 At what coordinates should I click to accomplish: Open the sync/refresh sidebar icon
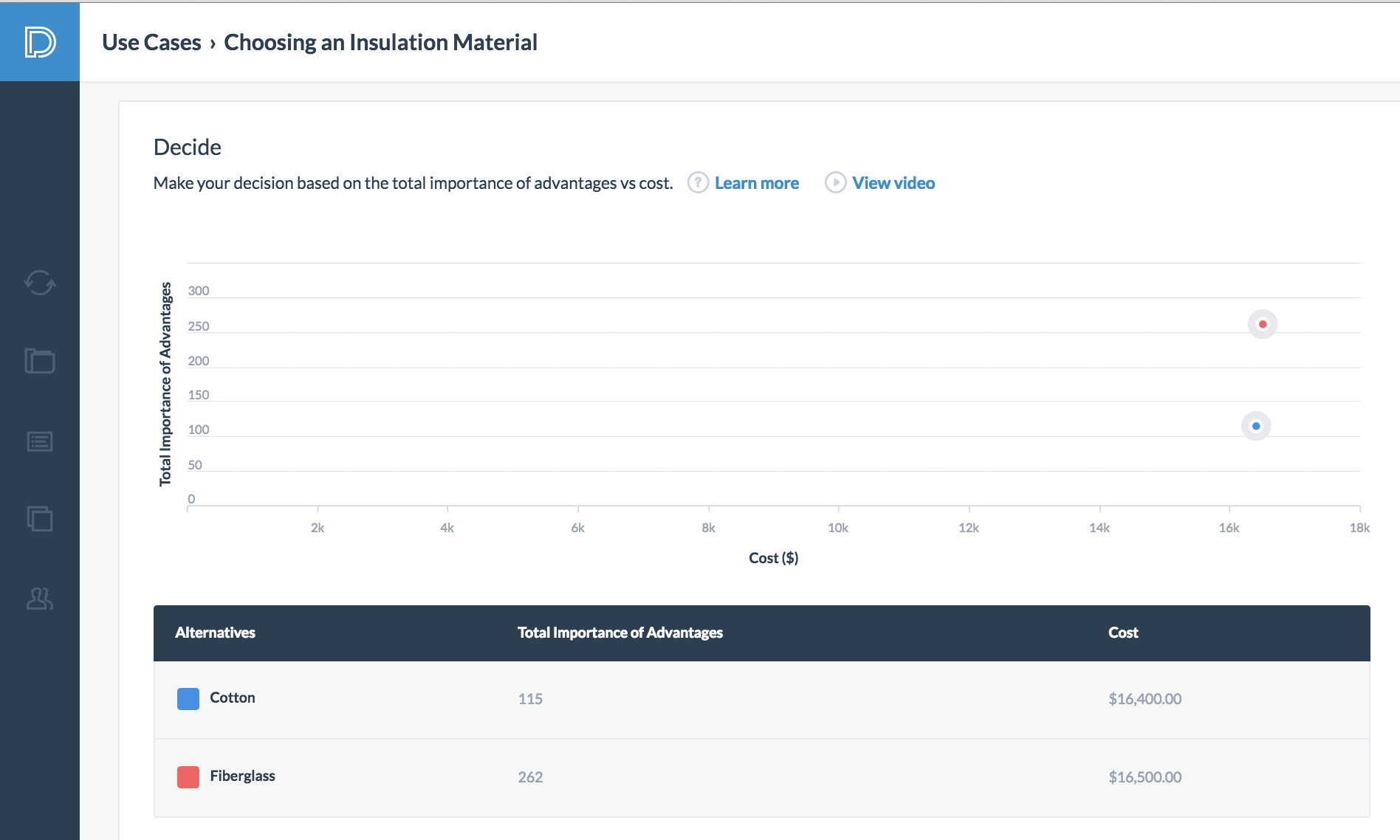coord(40,282)
